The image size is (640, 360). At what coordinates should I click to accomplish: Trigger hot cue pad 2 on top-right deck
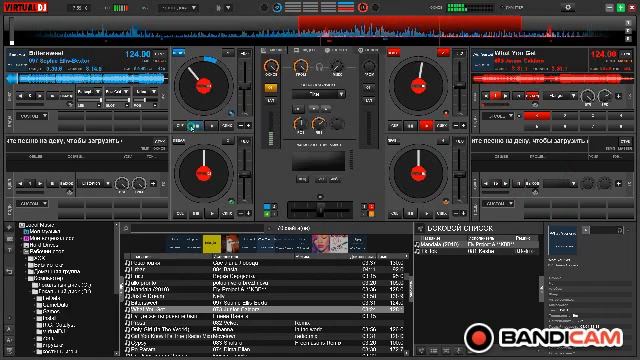coord(565,116)
